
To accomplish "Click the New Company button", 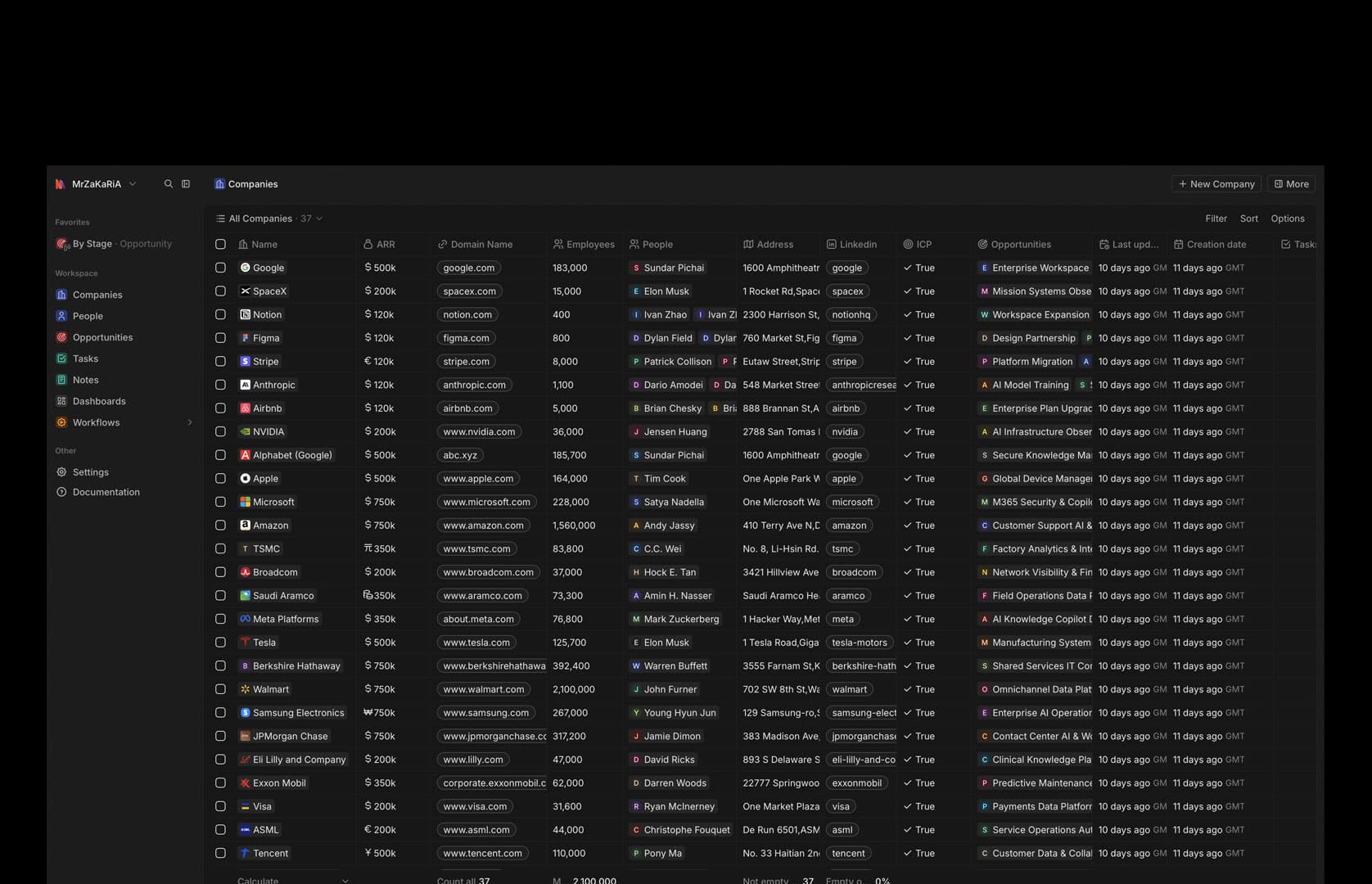I will 1216,184.
